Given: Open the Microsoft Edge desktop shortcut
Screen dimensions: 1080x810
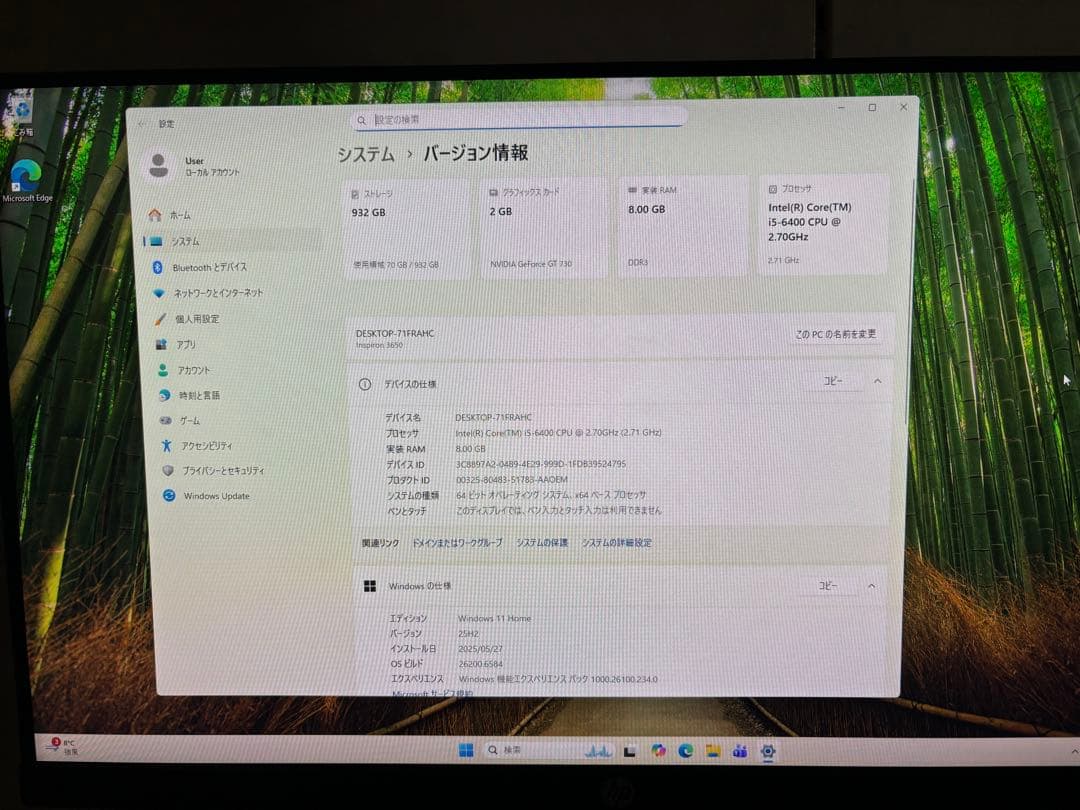Looking at the screenshot, I should [27, 182].
